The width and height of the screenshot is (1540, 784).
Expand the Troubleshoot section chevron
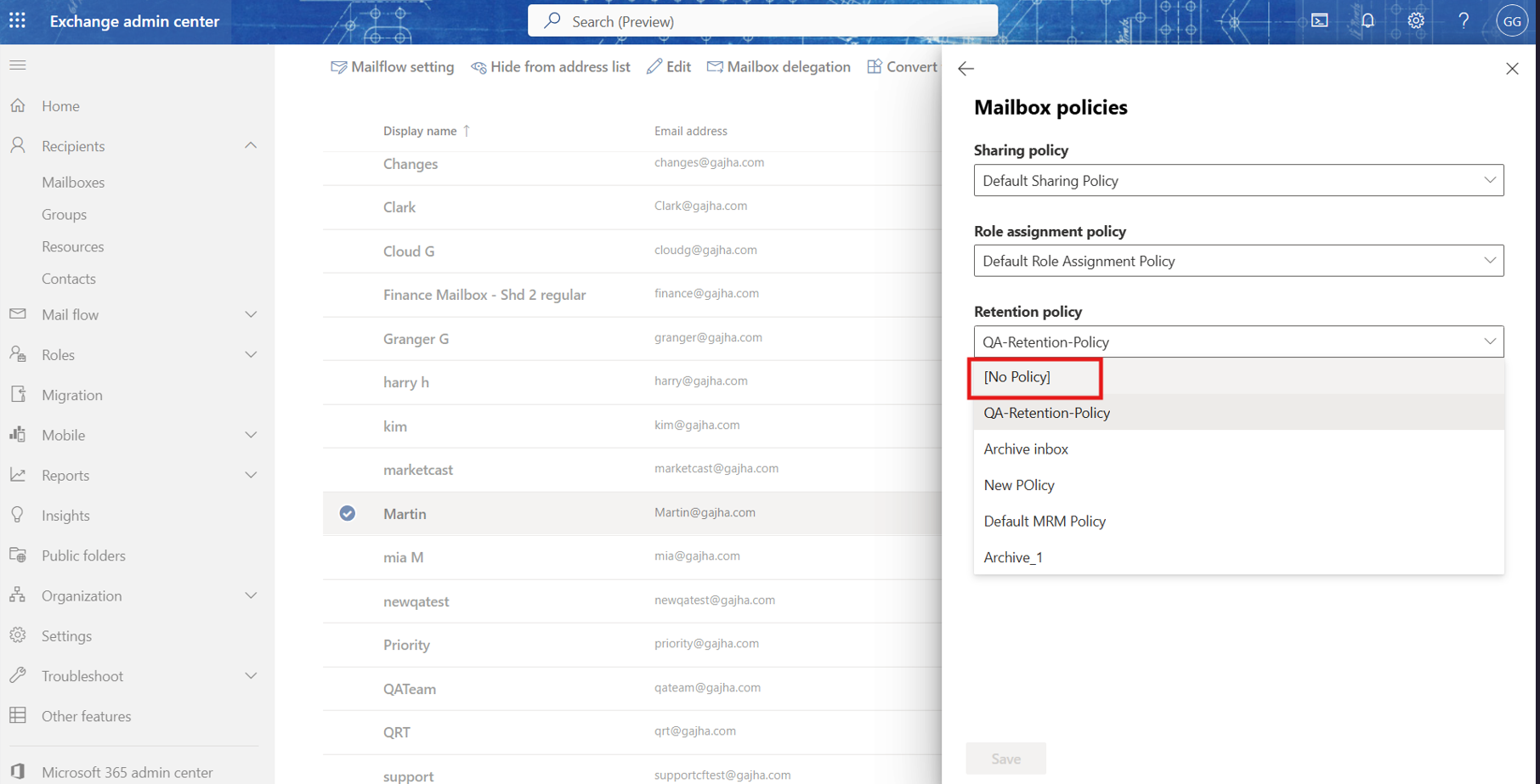pos(251,675)
